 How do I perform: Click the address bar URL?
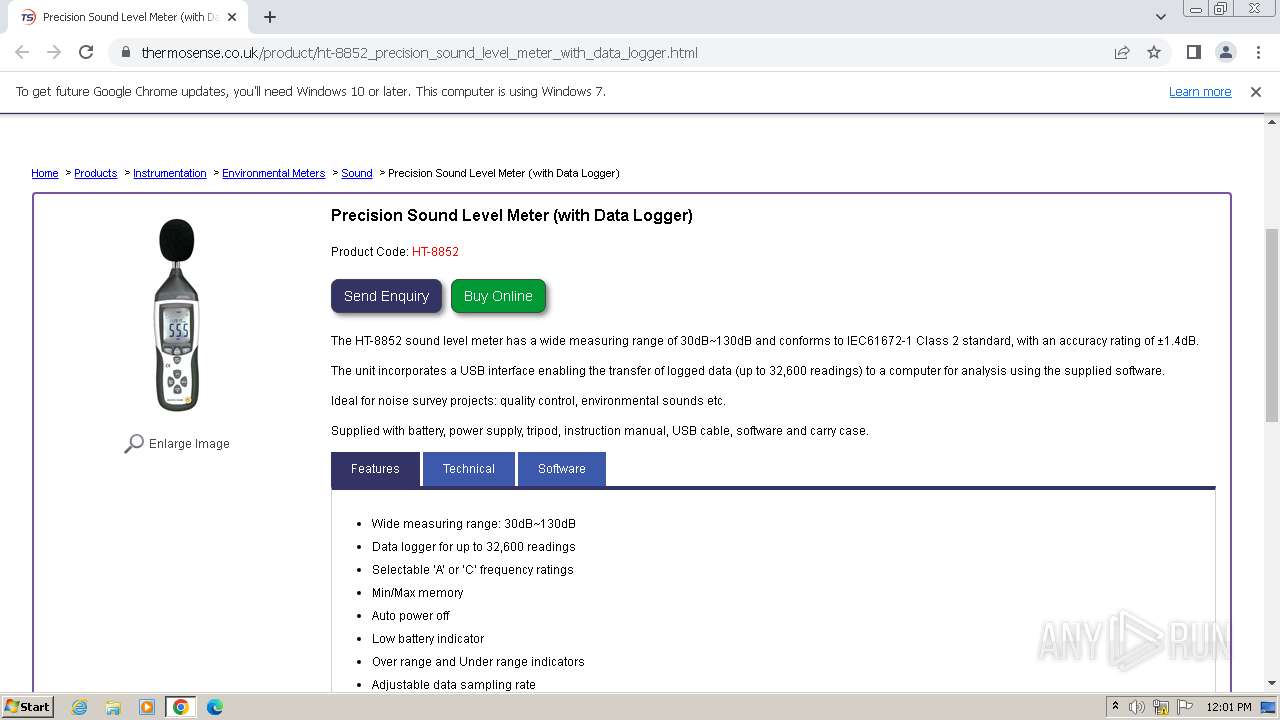[x=419, y=52]
